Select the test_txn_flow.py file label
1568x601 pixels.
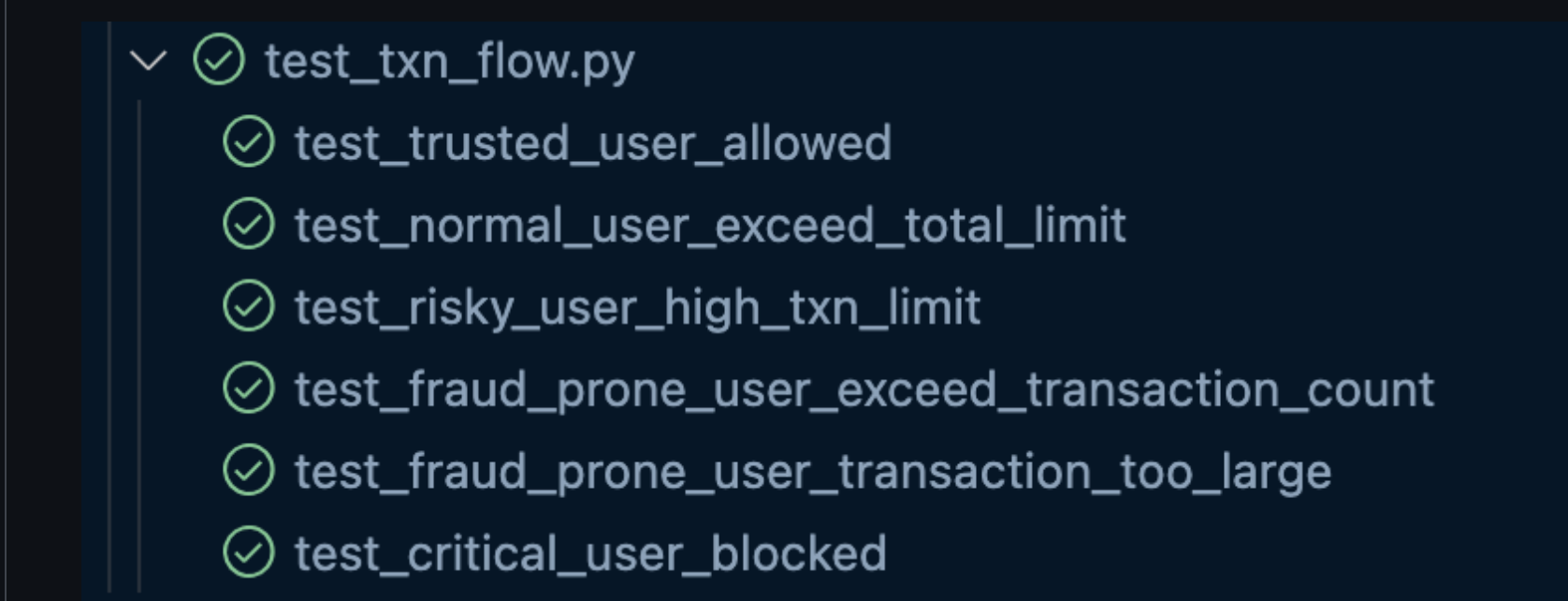click(x=449, y=62)
